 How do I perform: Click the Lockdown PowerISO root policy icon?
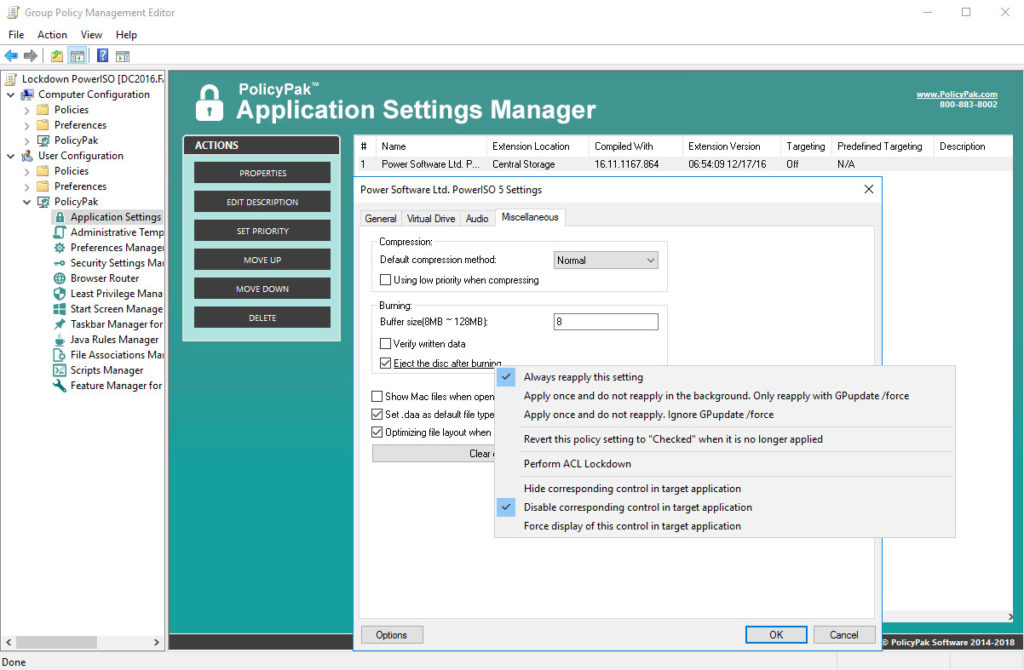[x=11, y=79]
